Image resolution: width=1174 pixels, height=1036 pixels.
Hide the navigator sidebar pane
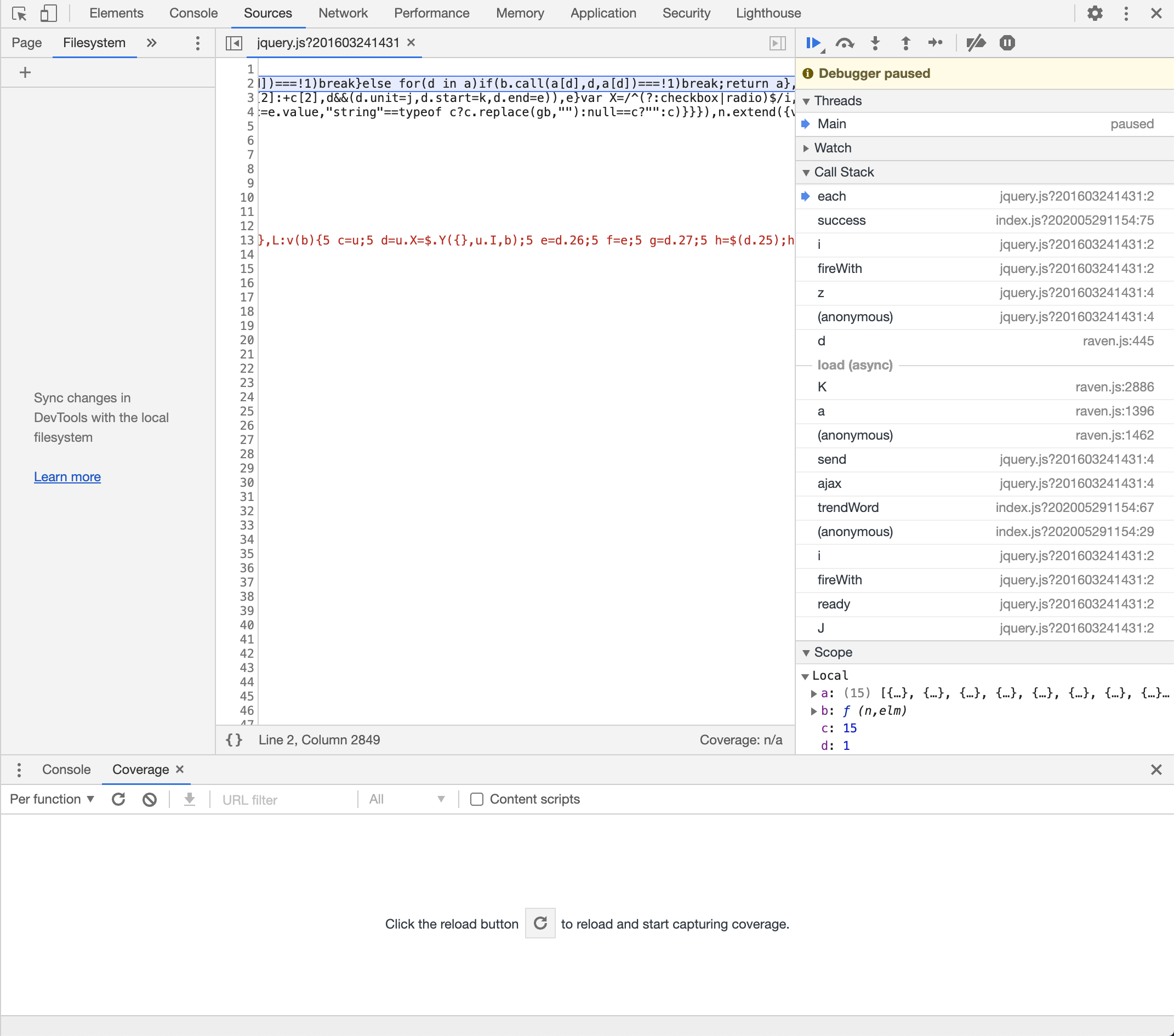234,43
